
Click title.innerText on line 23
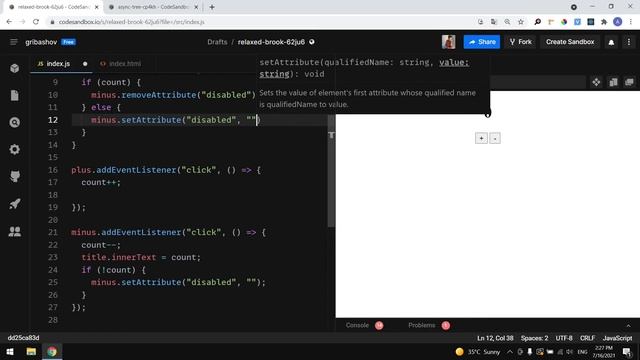tap(119, 258)
